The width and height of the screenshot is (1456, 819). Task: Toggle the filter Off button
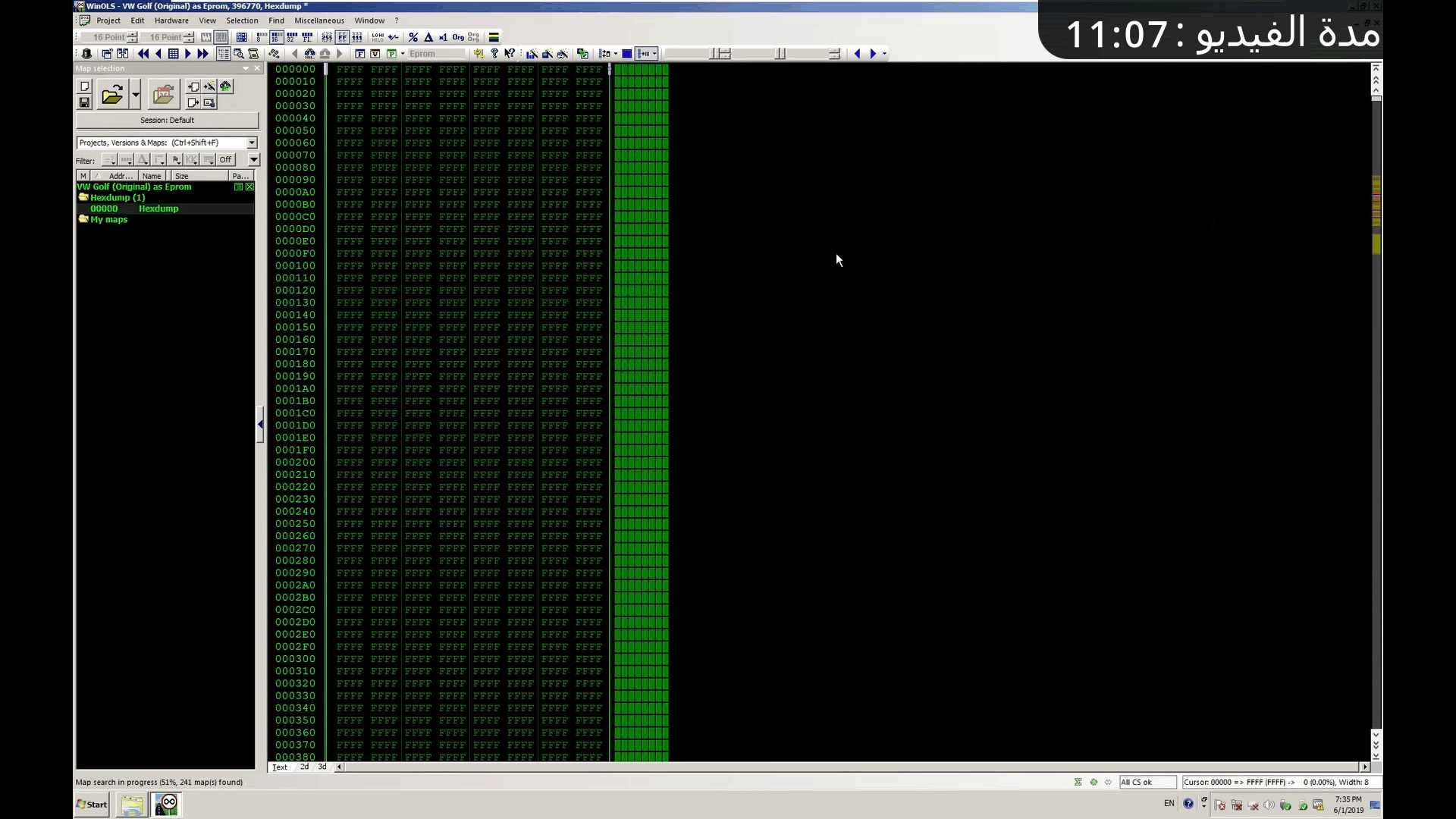[225, 160]
